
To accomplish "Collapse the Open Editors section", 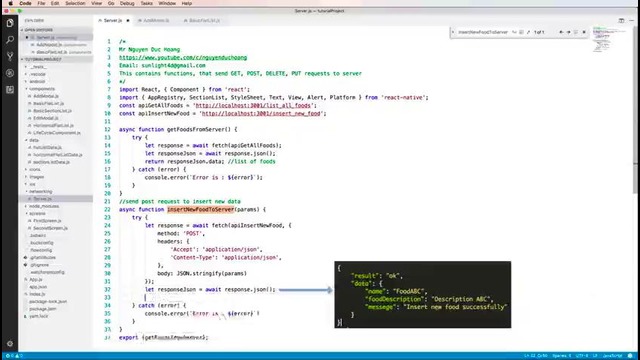I will pyautogui.click(x=56, y=30).
